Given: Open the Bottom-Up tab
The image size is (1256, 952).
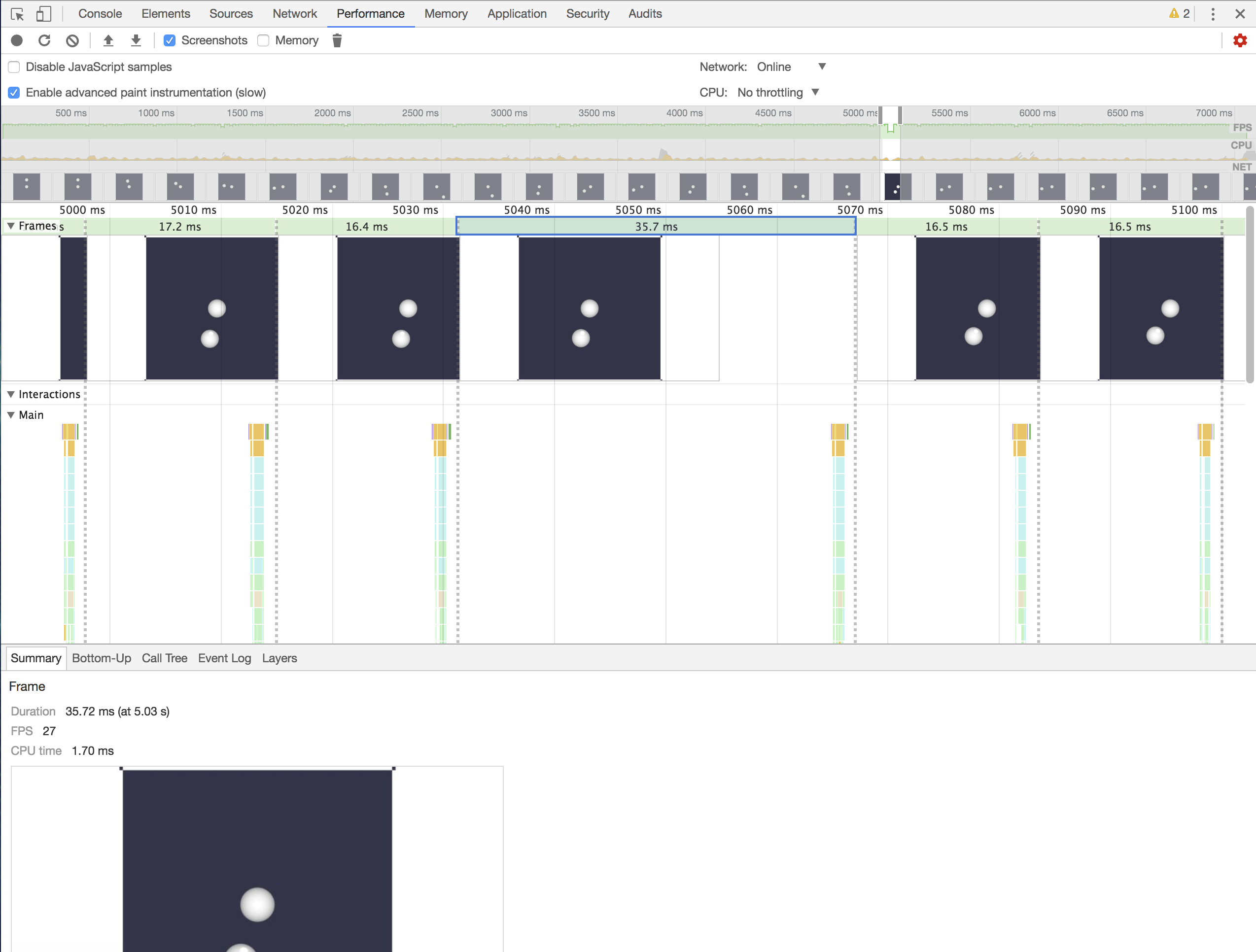Looking at the screenshot, I should tap(101, 658).
